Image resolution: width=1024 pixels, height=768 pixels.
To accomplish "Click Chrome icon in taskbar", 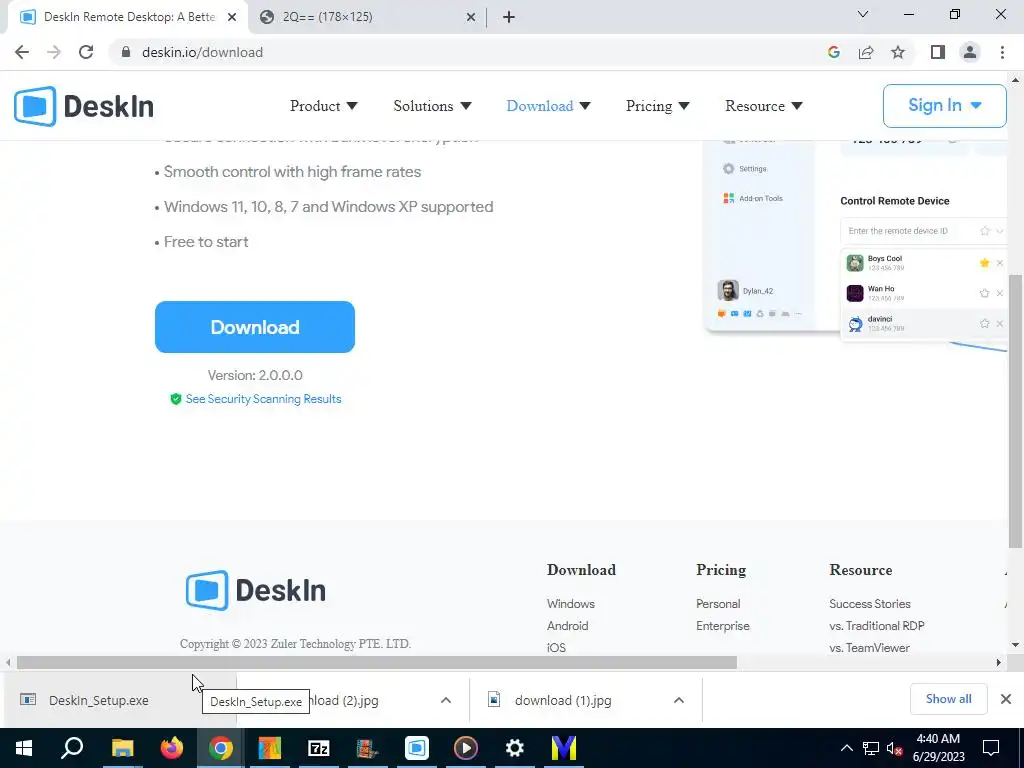I will pyautogui.click(x=221, y=748).
